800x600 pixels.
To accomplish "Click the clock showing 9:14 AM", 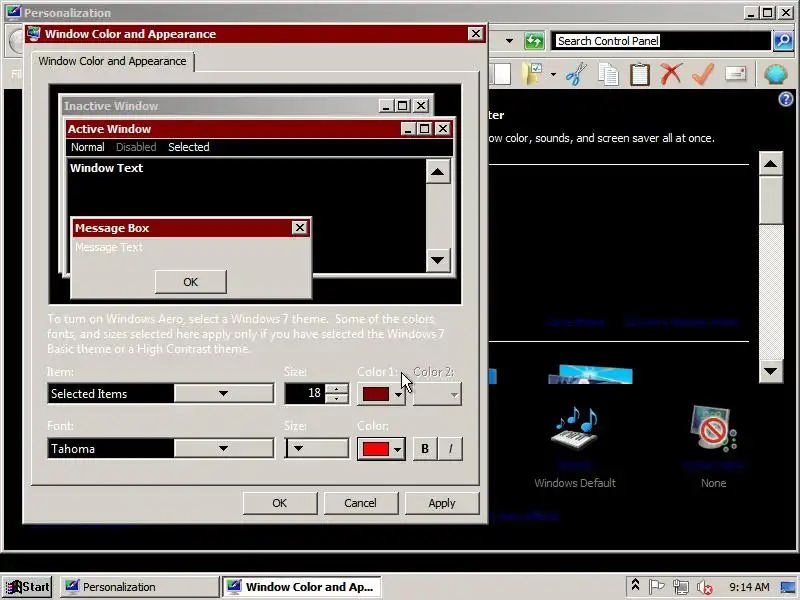I will point(749,587).
